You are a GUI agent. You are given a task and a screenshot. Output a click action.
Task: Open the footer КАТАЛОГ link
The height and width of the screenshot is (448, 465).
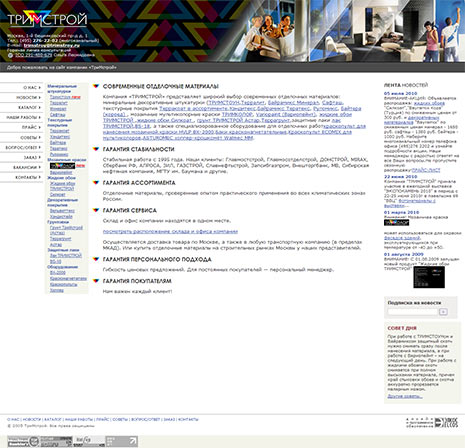point(53,419)
